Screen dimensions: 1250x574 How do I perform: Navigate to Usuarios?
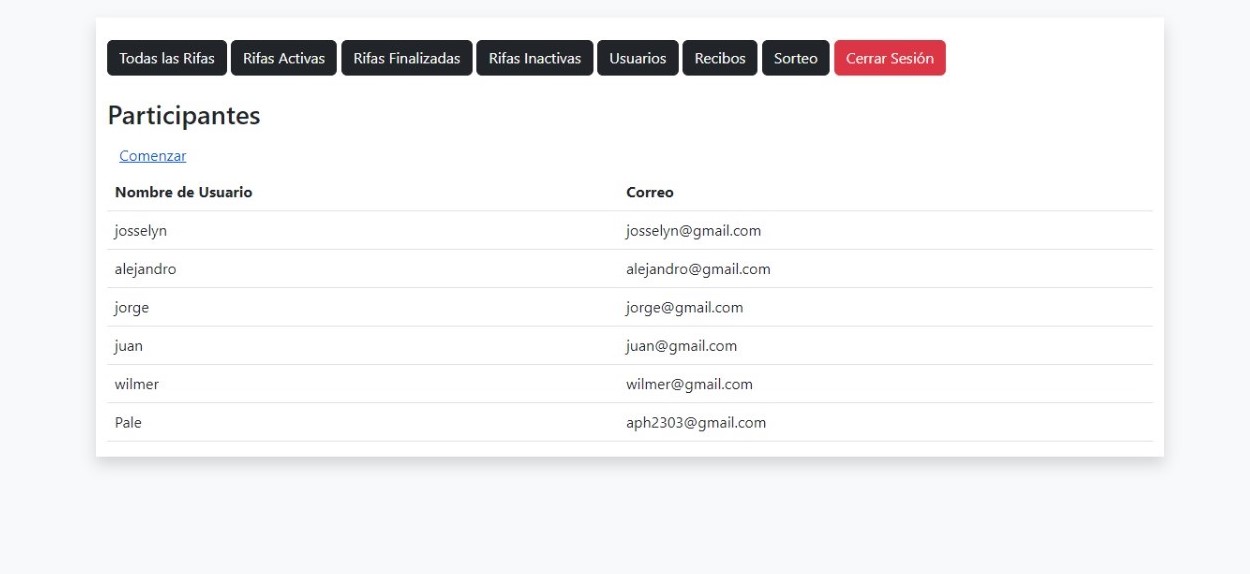click(x=638, y=58)
